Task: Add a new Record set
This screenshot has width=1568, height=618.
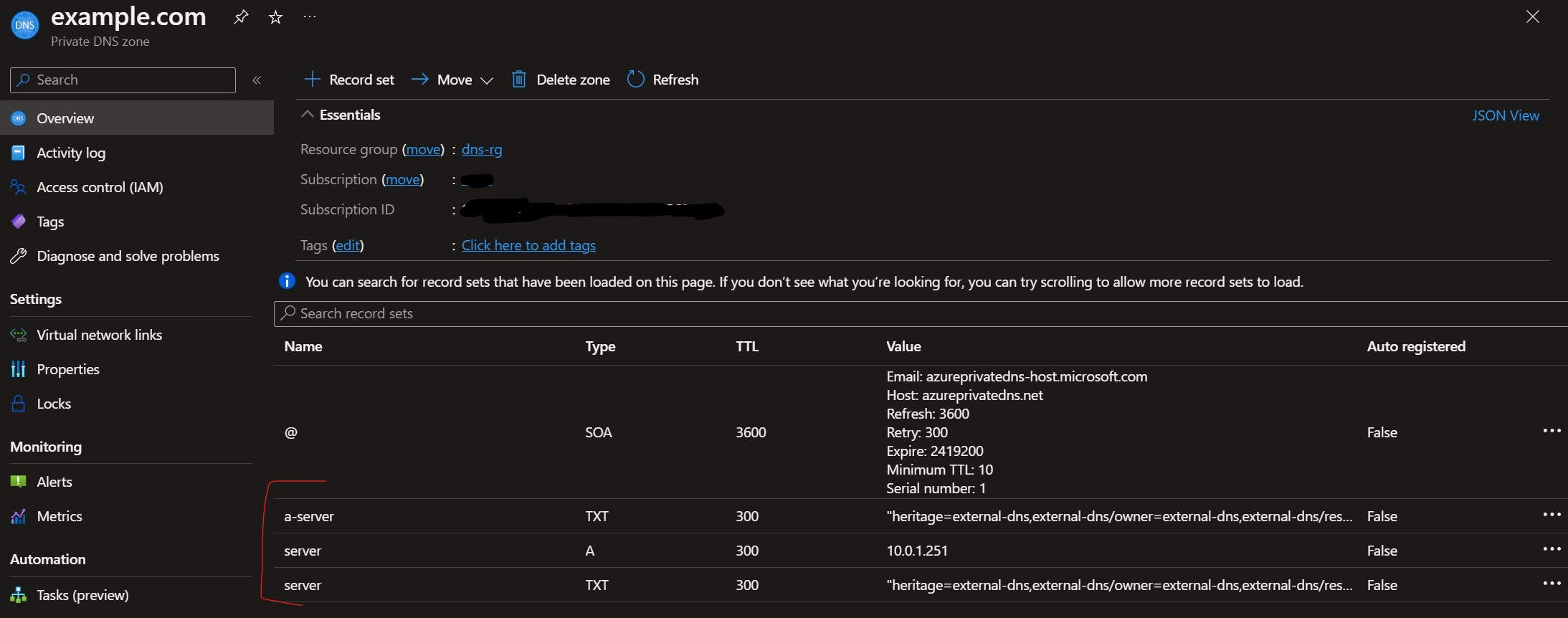Action: point(349,80)
